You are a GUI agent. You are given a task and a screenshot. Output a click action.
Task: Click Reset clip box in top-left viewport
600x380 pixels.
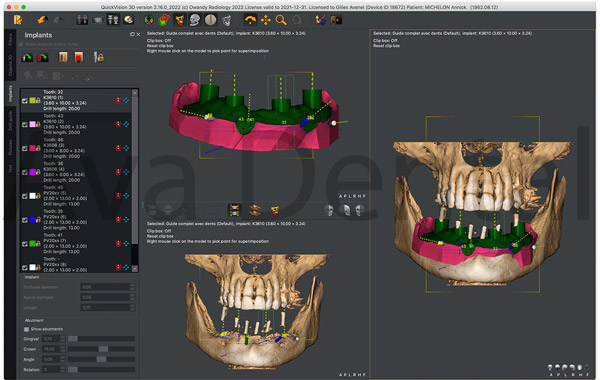pyautogui.click(x=160, y=46)
